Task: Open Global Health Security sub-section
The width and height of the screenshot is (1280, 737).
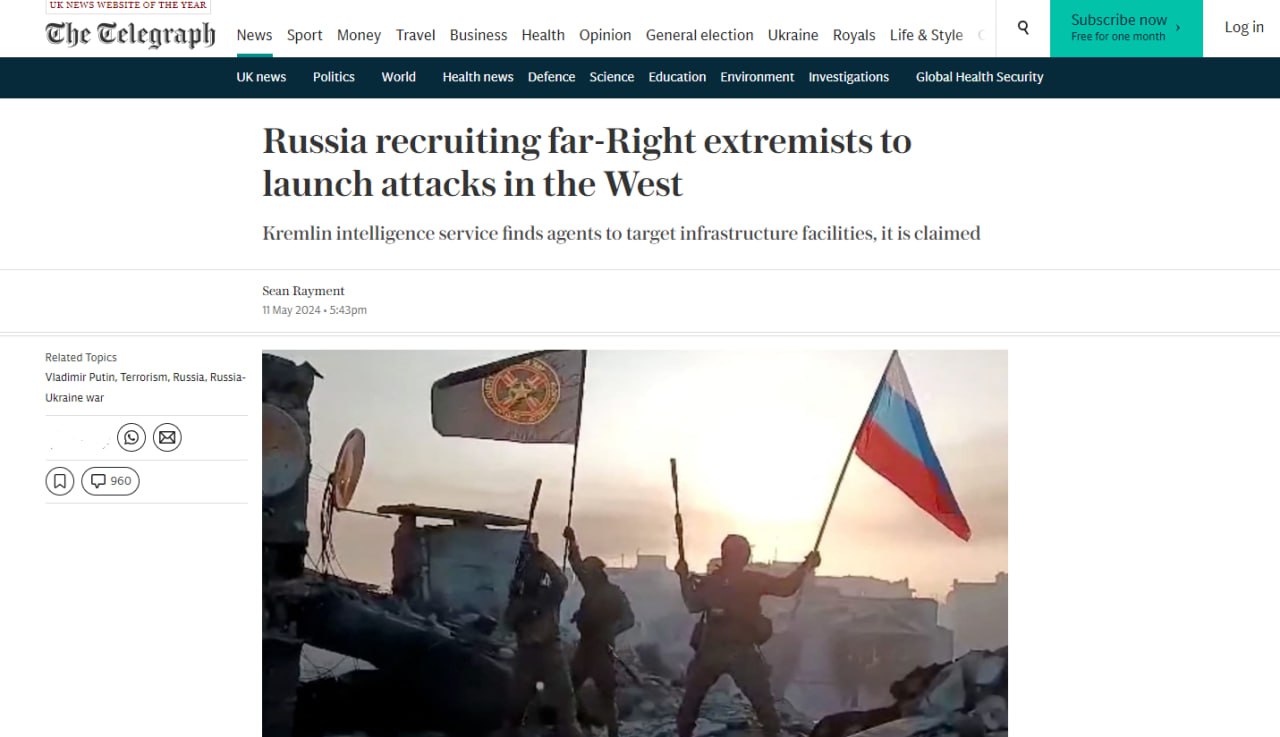Action: (980, 77)
